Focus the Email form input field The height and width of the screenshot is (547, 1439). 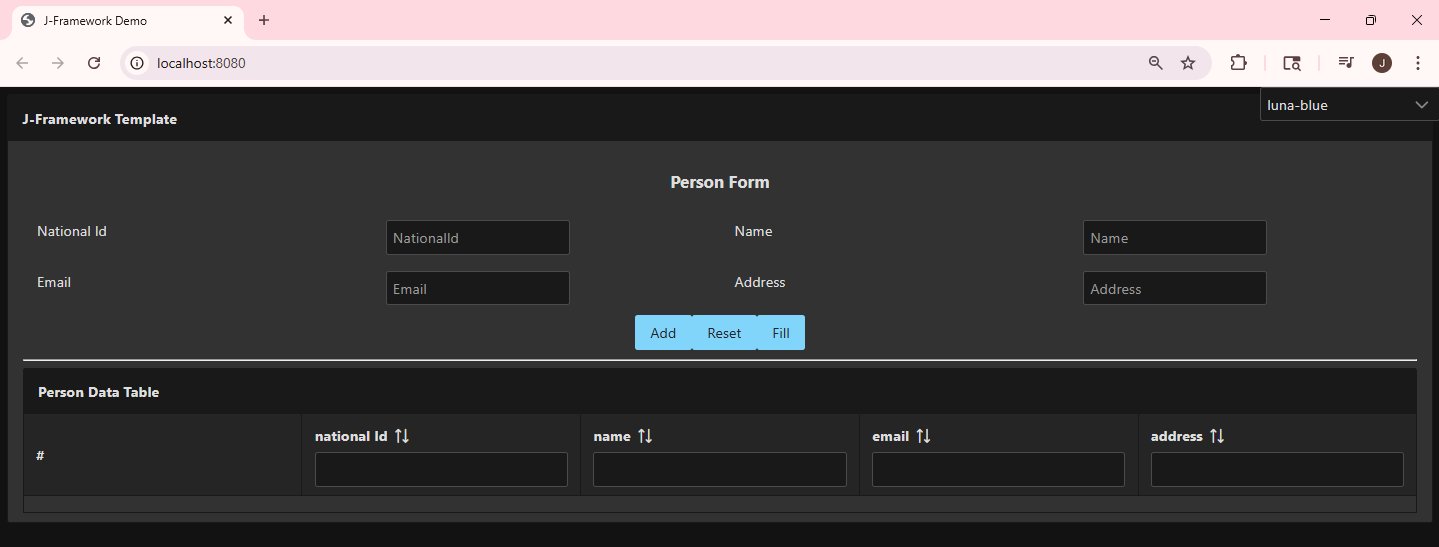[477, 289]
